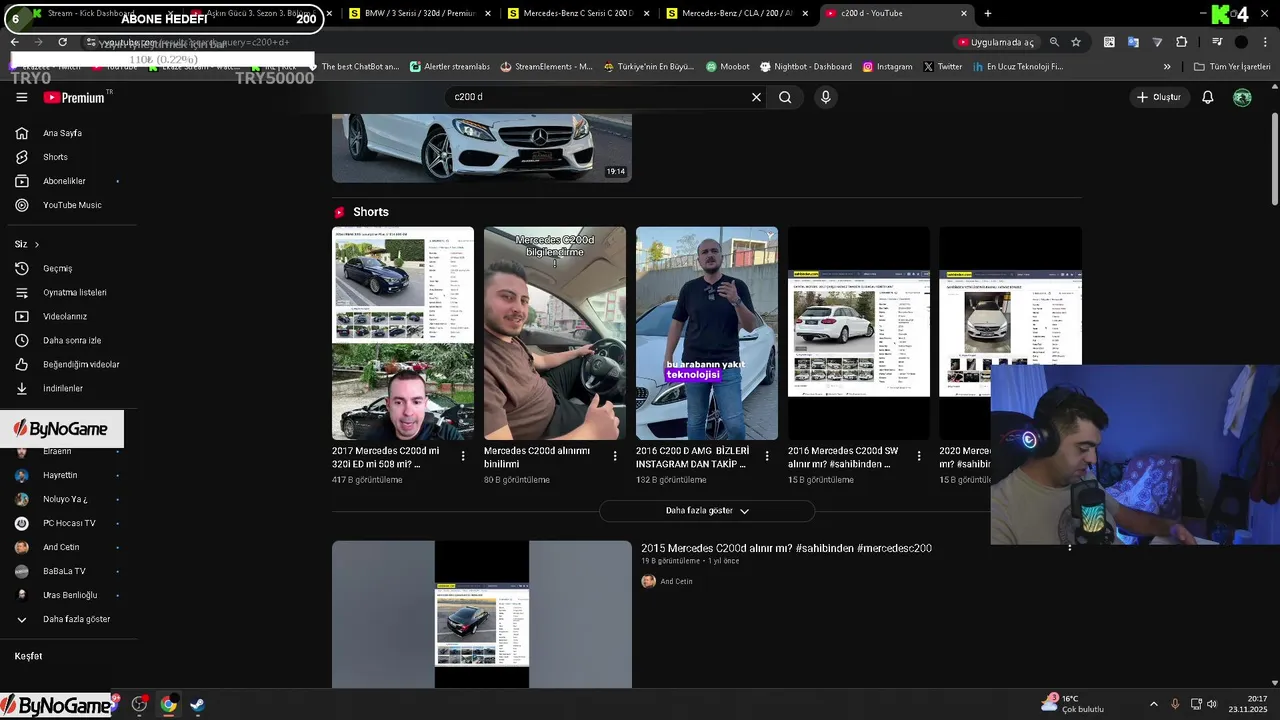The image size is (1280, 720).
Task: Bookmark this page with the star icon
Action: pos(1076,42)
